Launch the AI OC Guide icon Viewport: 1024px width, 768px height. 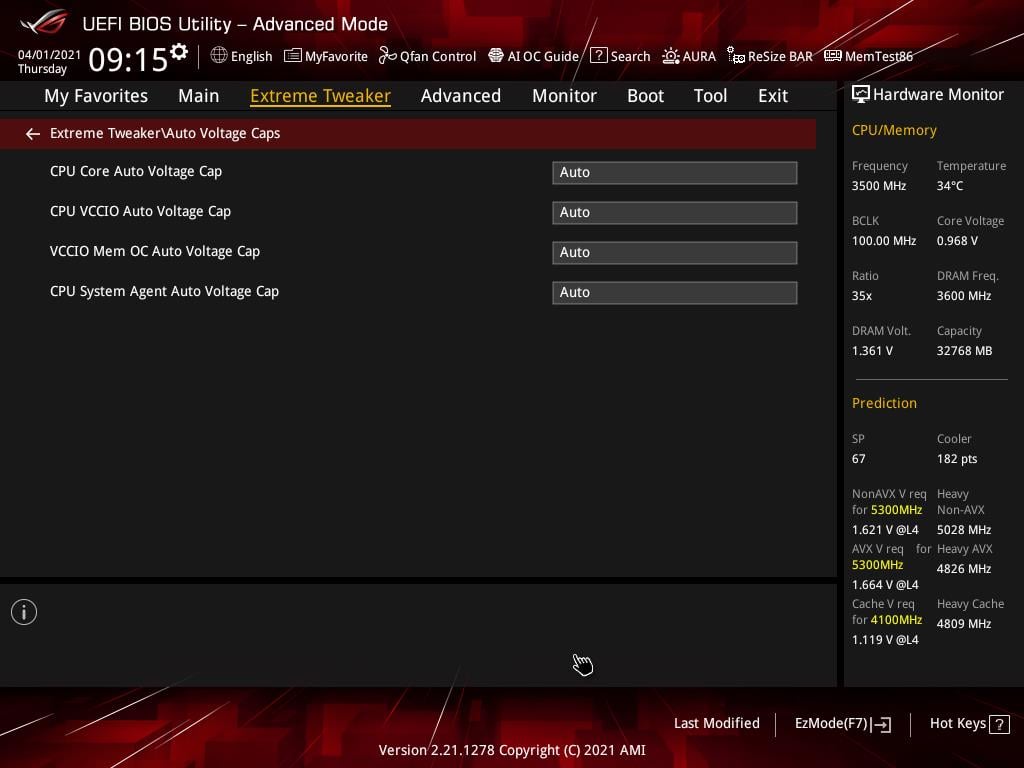coord(496,56)
